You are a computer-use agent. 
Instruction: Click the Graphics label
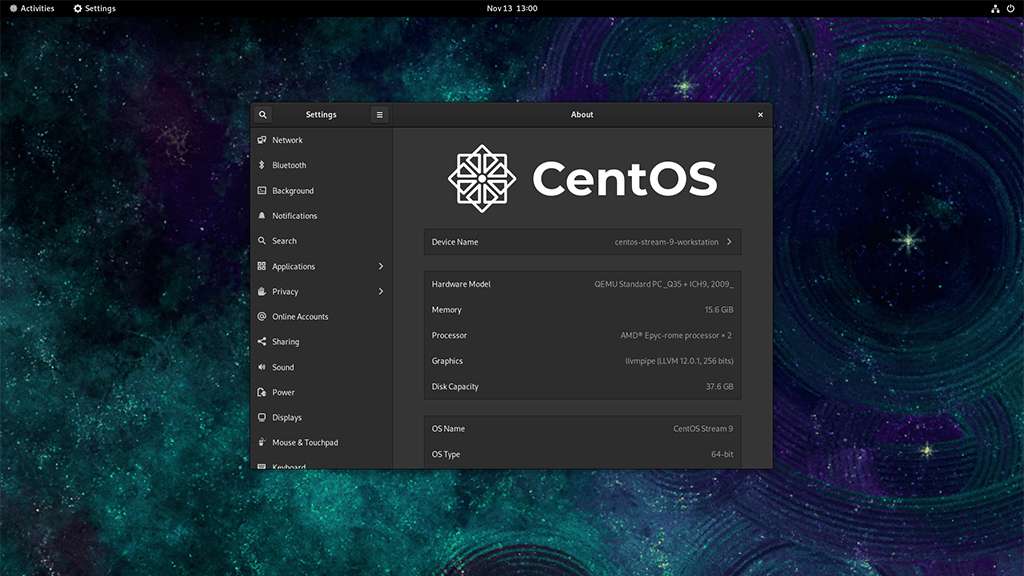point(447,360)
